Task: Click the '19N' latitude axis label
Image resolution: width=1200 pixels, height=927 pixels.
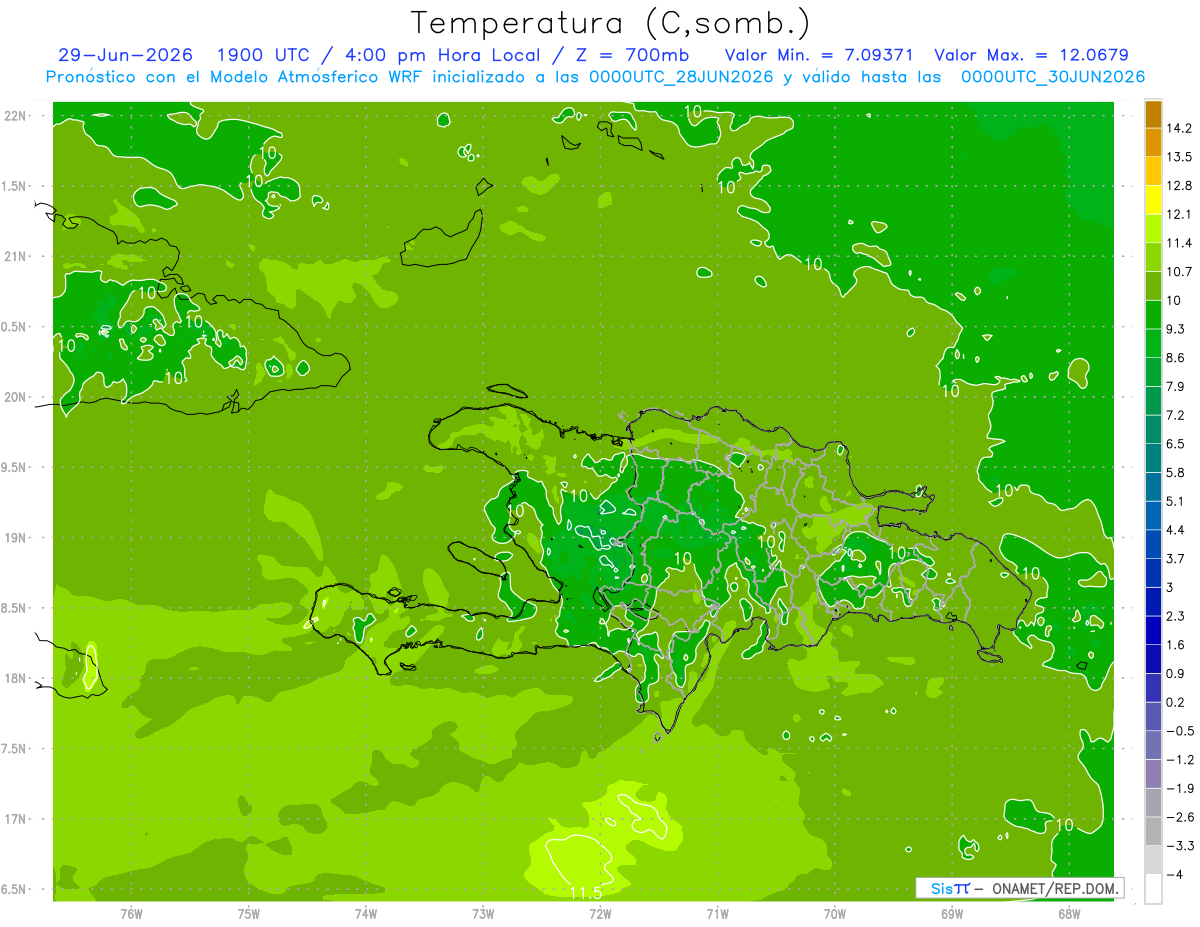Action: pos(15,537)
